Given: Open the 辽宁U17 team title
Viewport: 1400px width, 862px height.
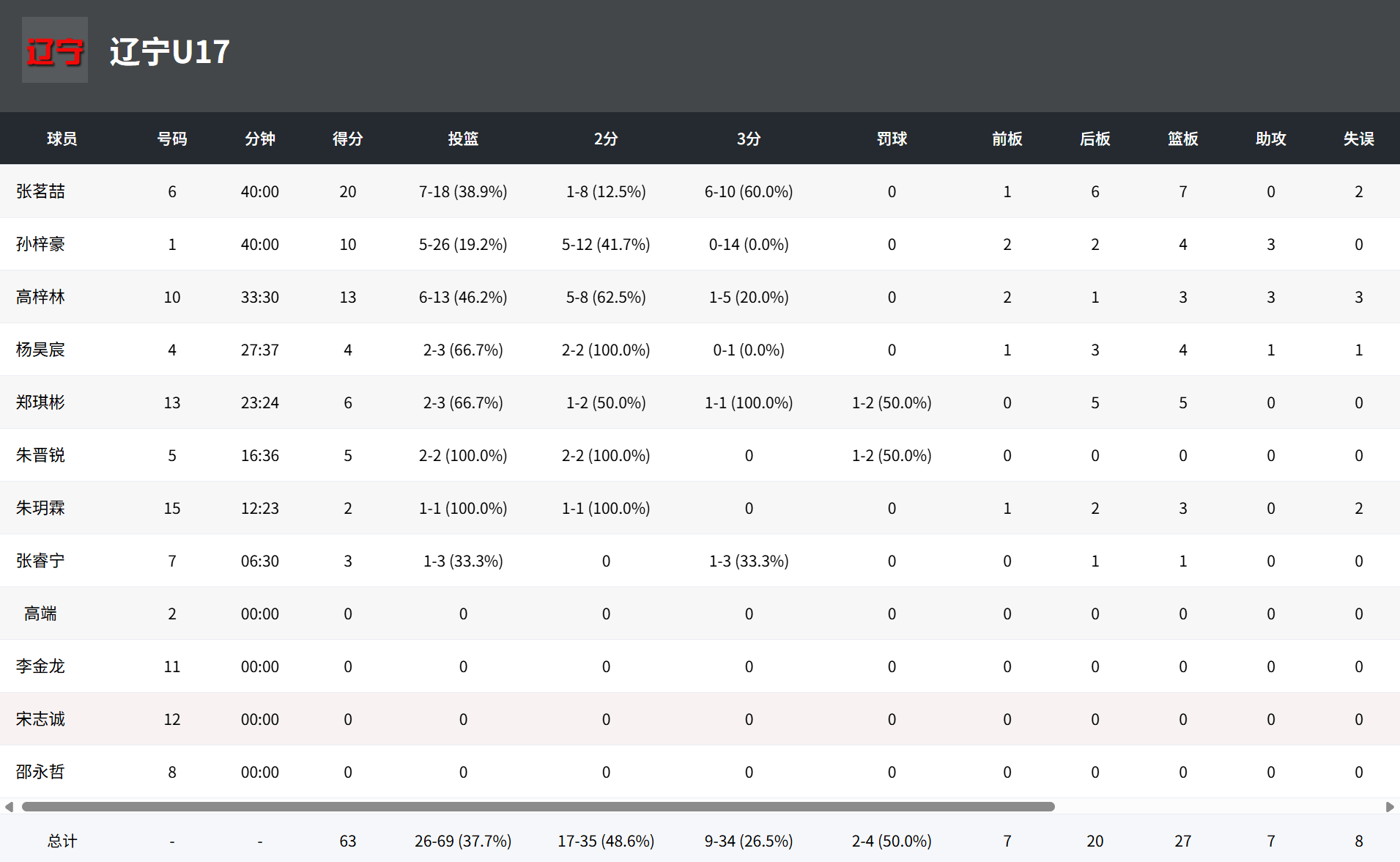Looking at the screenshot, I should [x=170, y=52].
